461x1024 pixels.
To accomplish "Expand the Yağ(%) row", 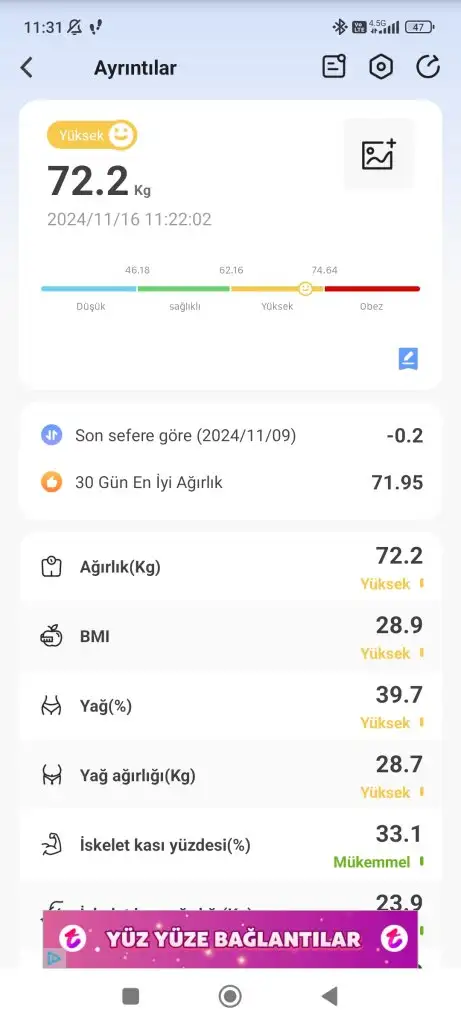I will click(230, 706).
